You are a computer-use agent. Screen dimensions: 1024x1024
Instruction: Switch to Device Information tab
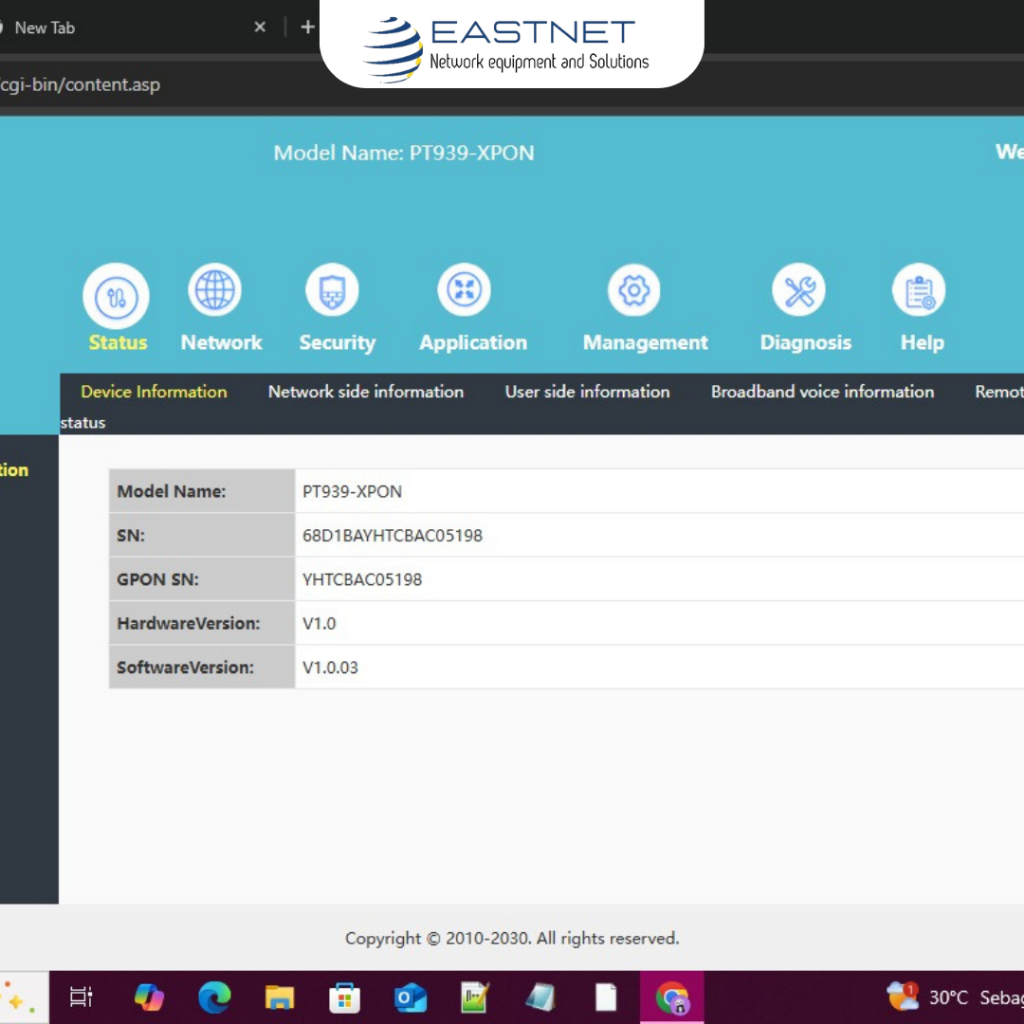click(154, 392)
